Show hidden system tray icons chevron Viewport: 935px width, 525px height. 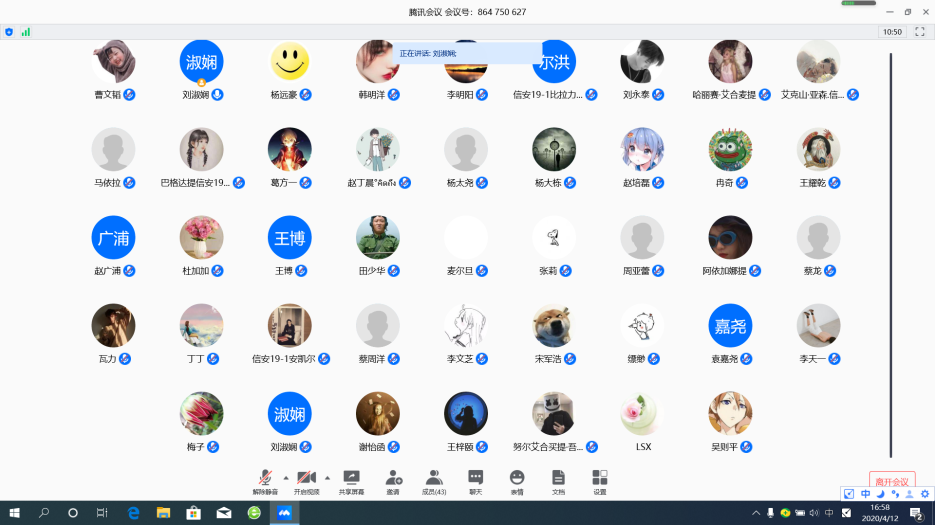756,513
